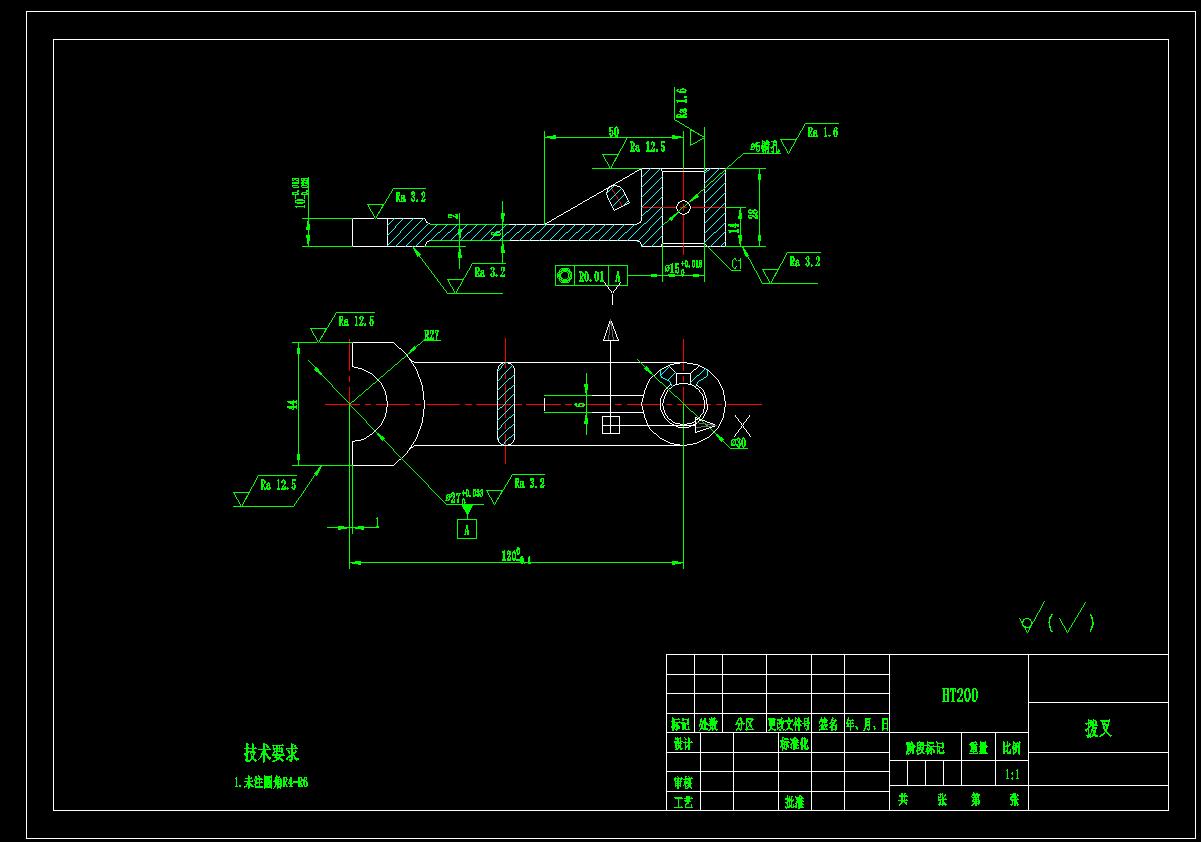Click the 共 text in sheet count row
1201x842 pixels.
coord(903,800)
